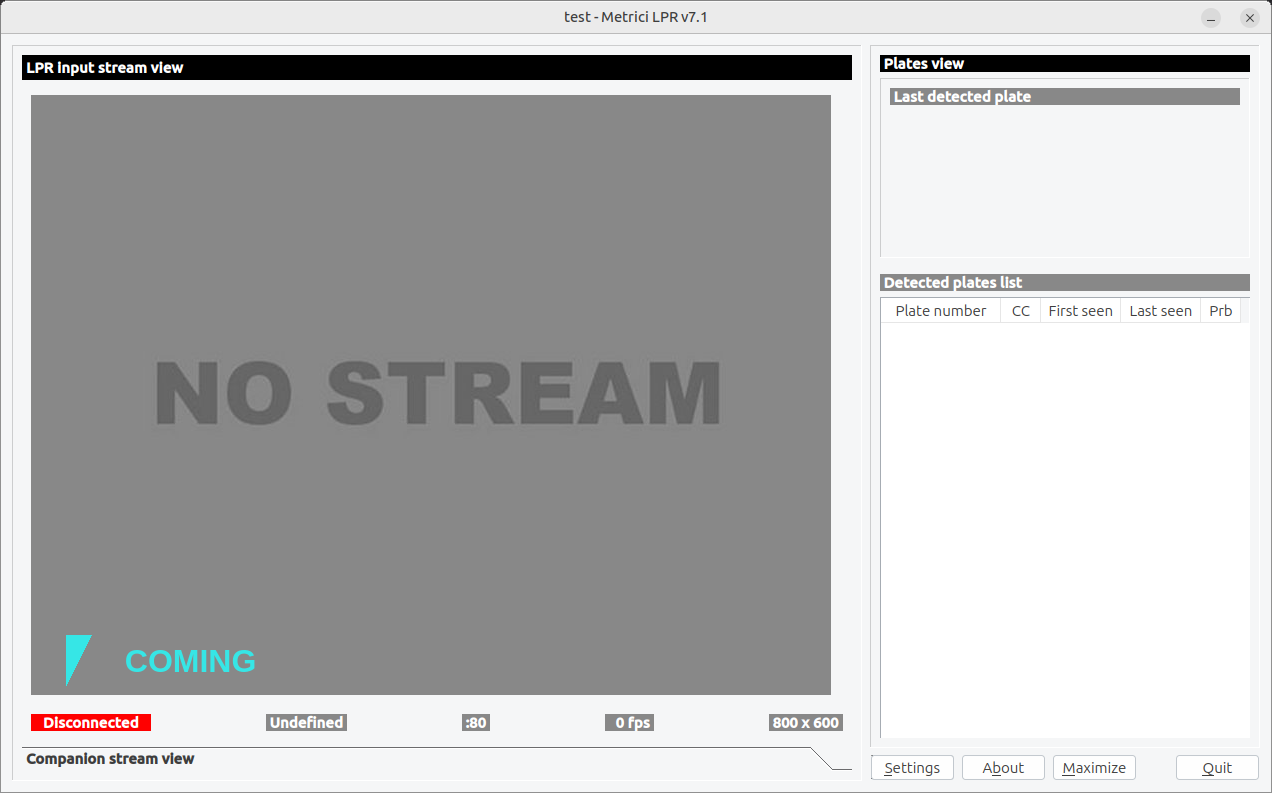Click the :80 port label
This screenshot has height=793, width=1272.
(x=476, y=722)
